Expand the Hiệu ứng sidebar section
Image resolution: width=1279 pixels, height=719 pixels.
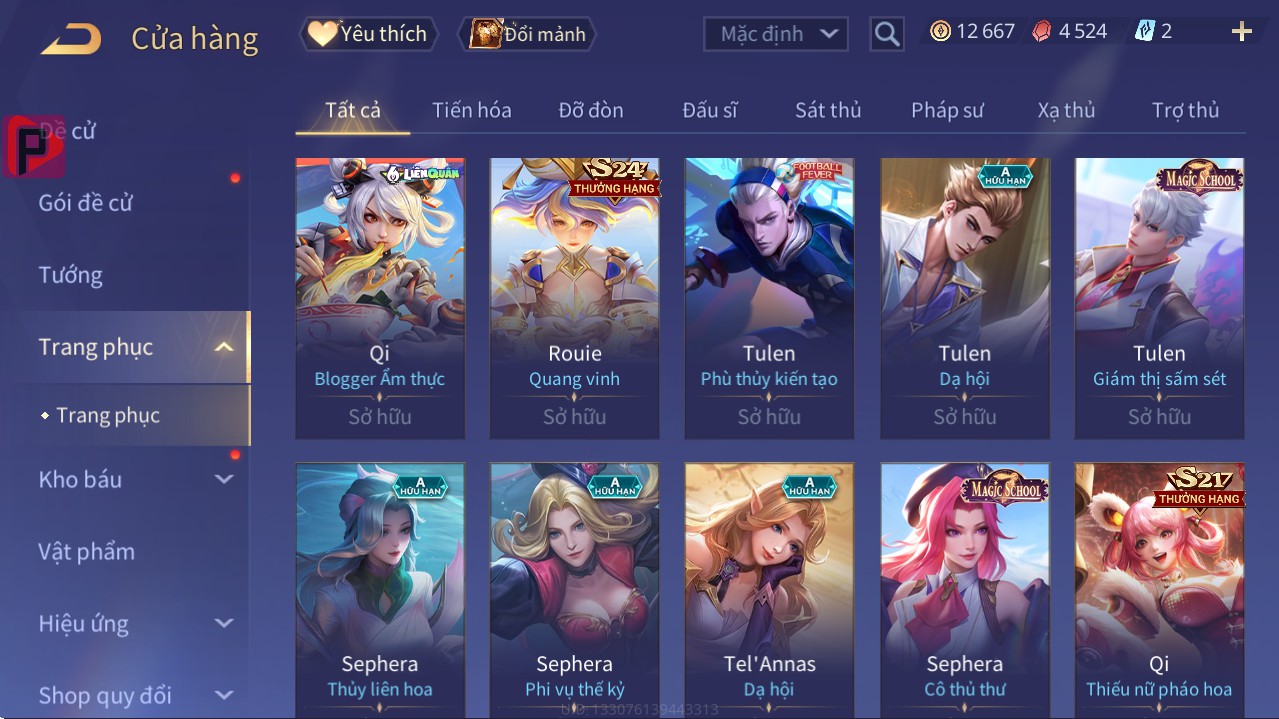click(x=224, y=623)
